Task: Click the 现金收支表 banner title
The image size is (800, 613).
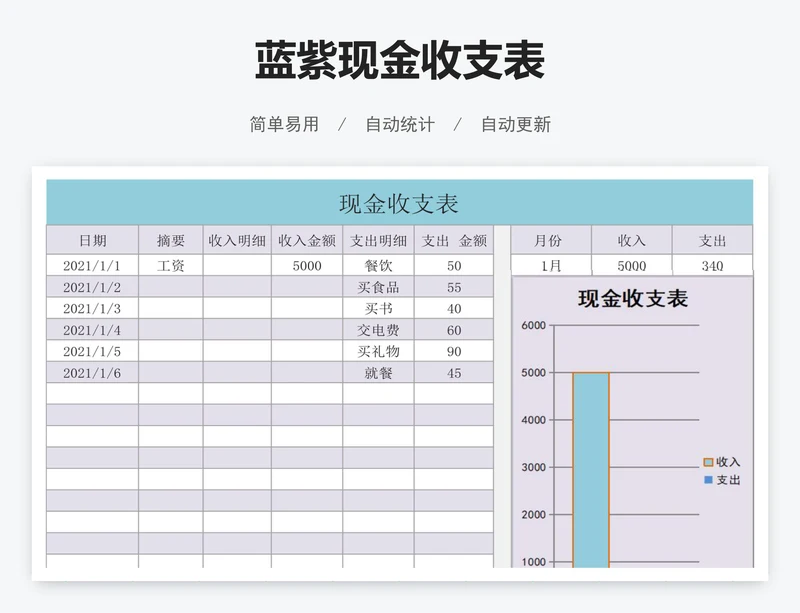Action: (x=399, y=204)
